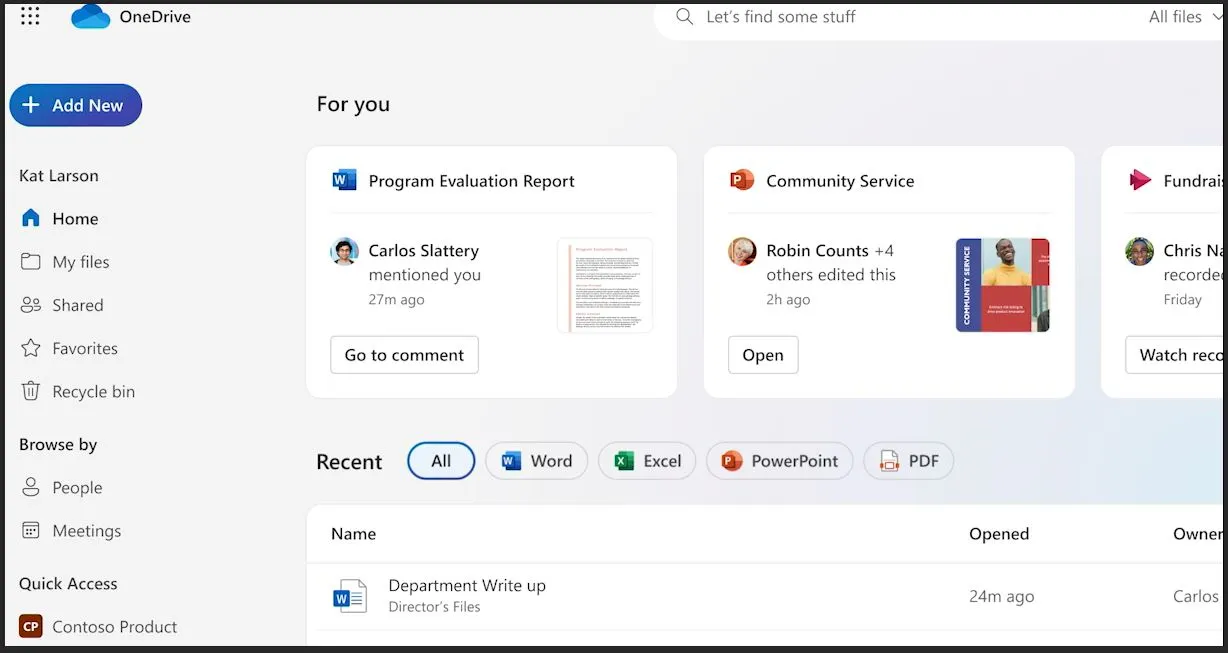Click the Community Service slide thumbnail
Viewport: 1228px width, 653px height.
[x=1003, y=285]
